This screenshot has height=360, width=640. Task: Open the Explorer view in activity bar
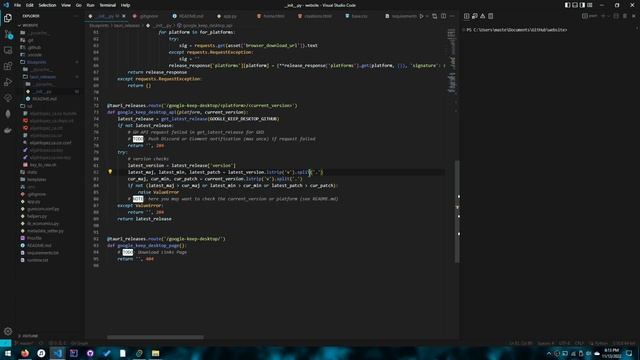8,18
